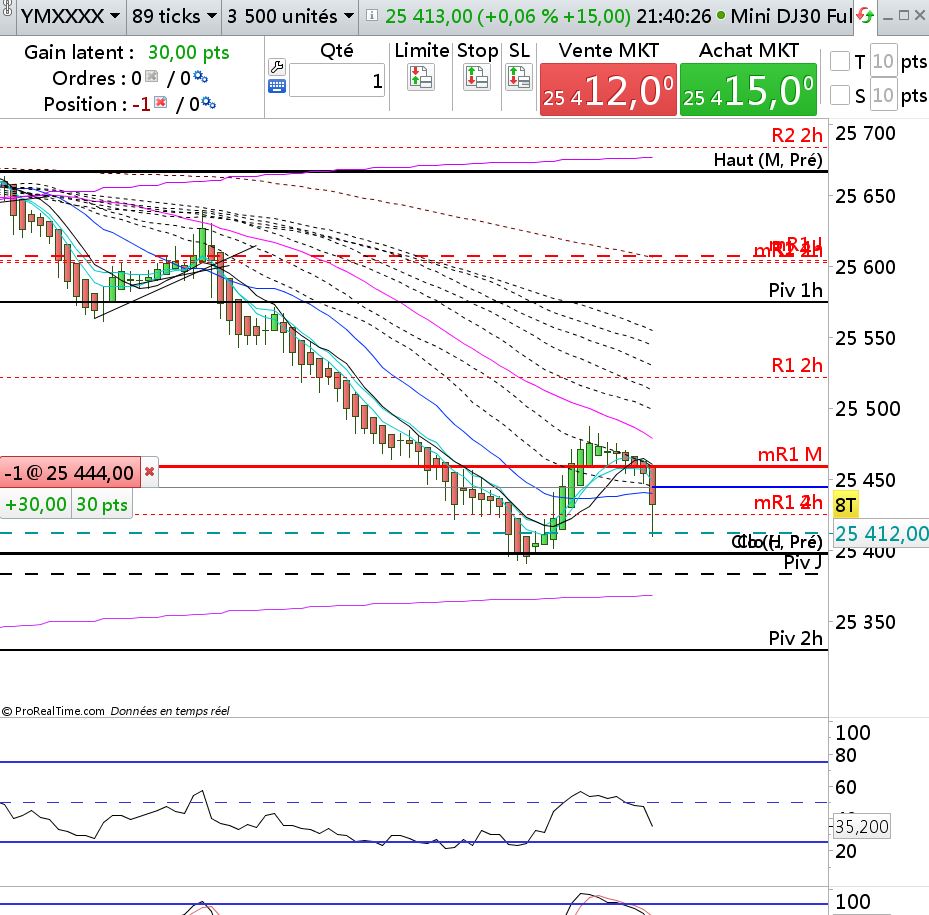
Task: Click the Qté quantity input field
Action: coord(337,81)
